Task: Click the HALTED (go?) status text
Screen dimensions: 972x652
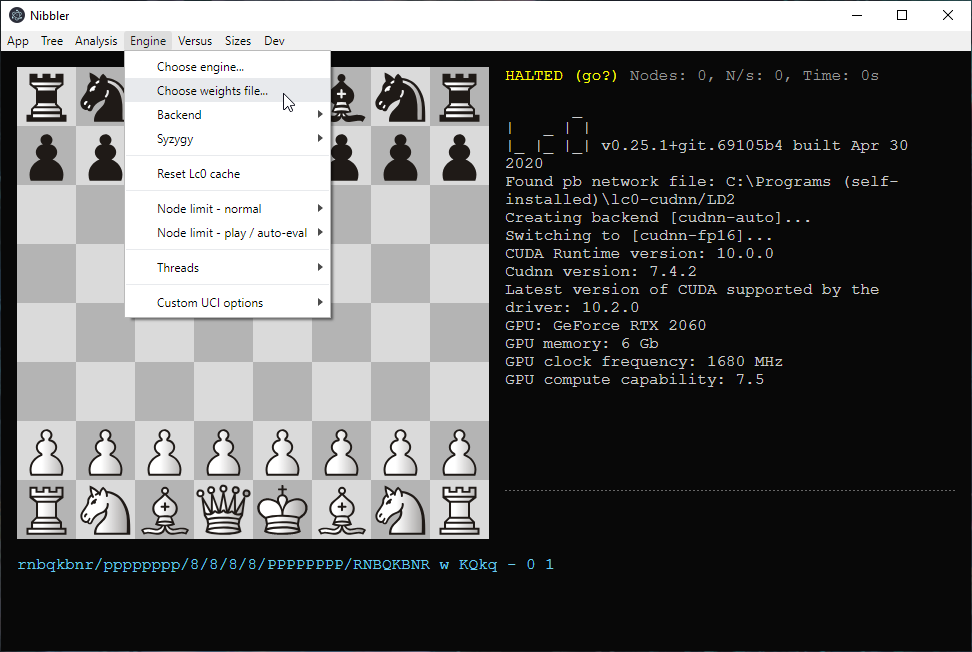Action: [x=561, y=76]
